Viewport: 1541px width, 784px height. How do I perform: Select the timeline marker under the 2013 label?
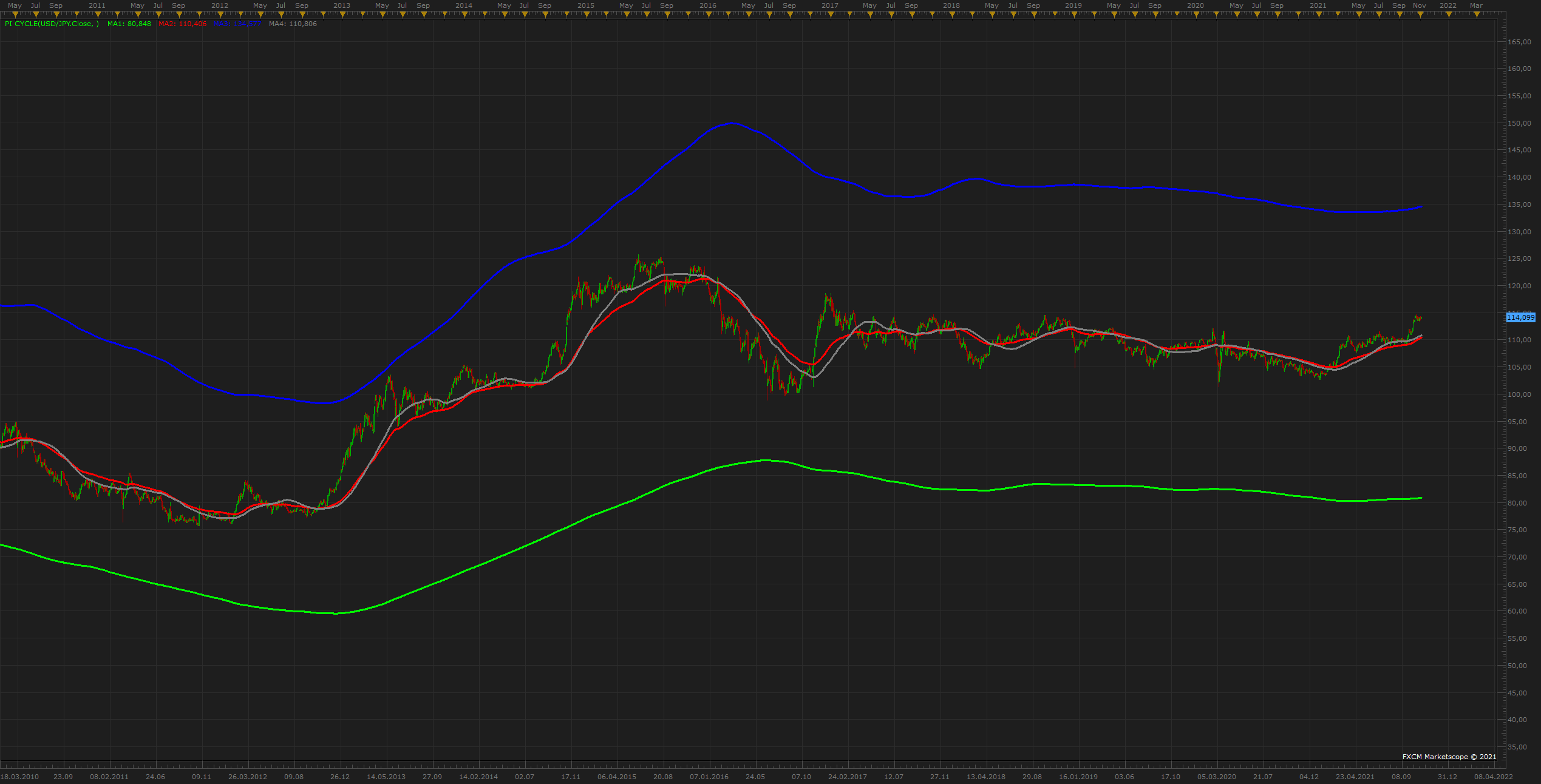tap(342, 15)
